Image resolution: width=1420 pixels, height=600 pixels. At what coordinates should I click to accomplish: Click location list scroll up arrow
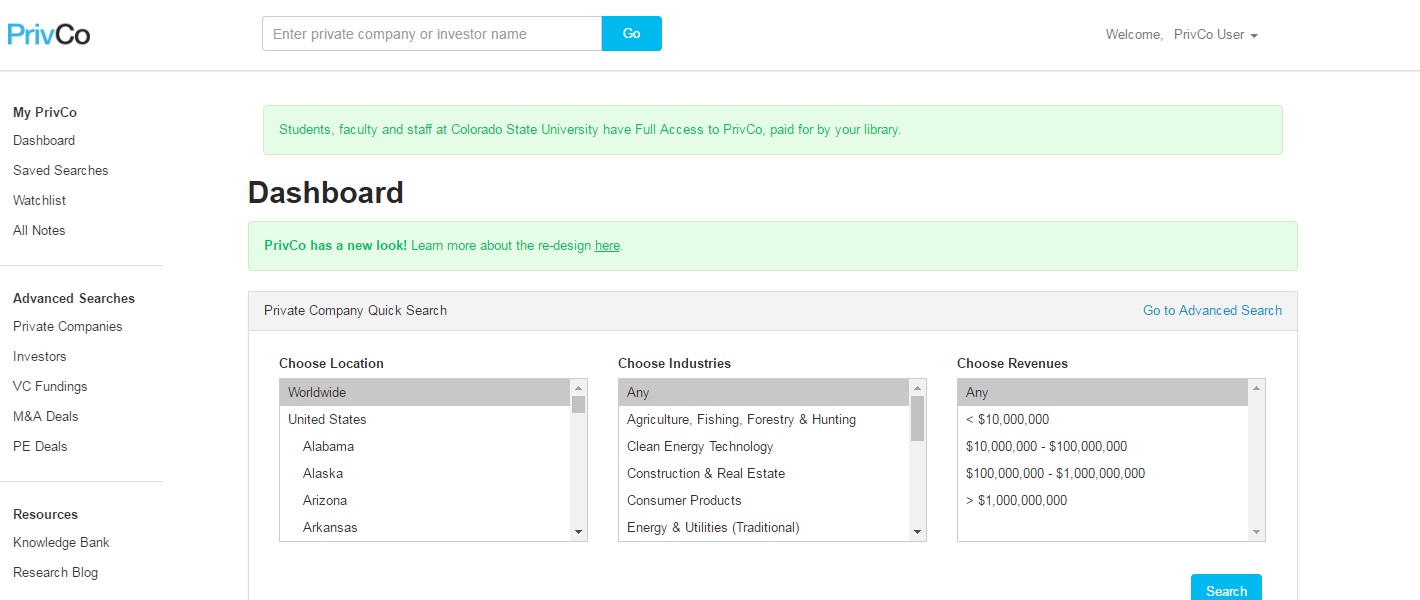coord(578,387)
